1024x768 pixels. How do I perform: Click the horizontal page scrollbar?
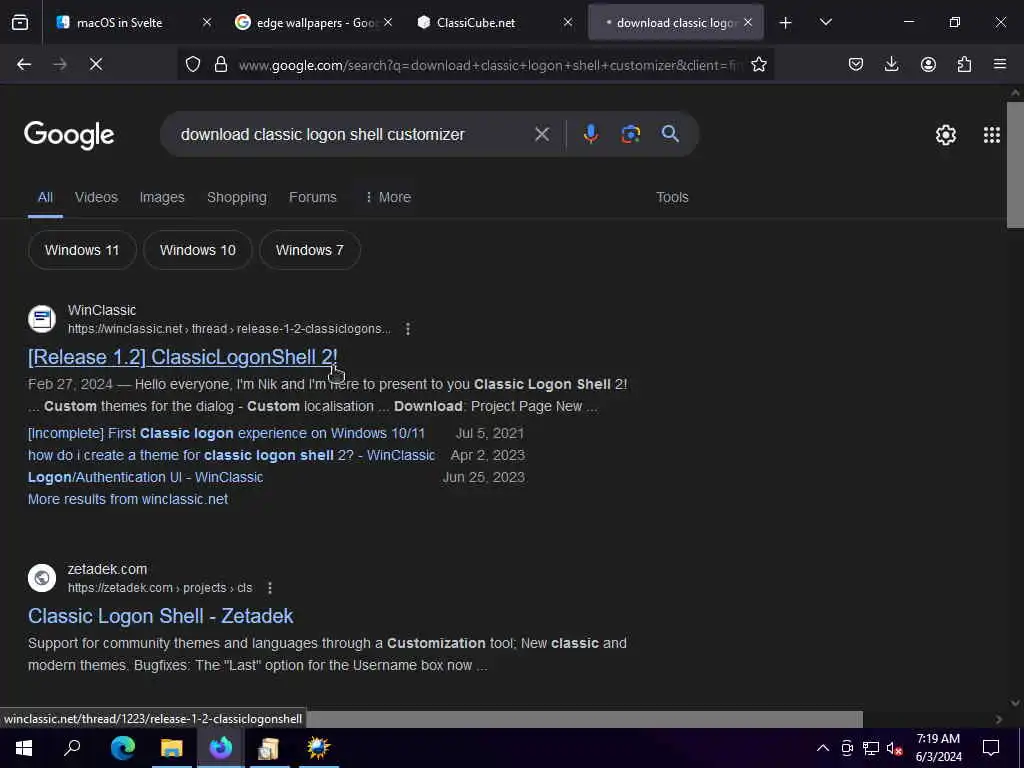click(x=585, y=719)
